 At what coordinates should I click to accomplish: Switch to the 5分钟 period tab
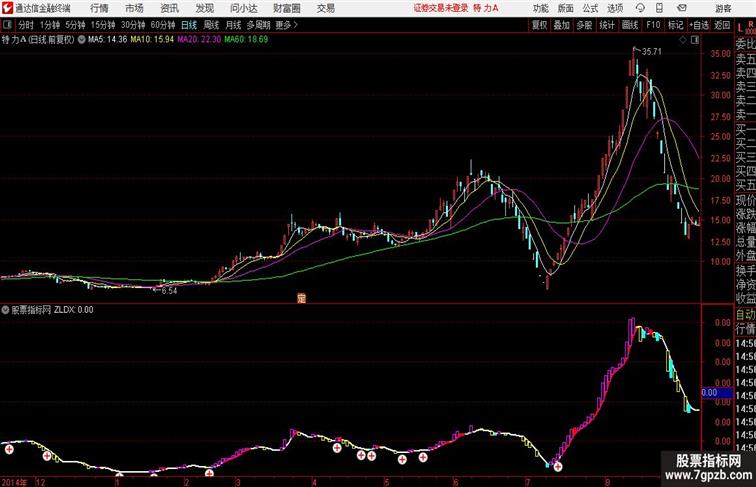tap(75, 25)
